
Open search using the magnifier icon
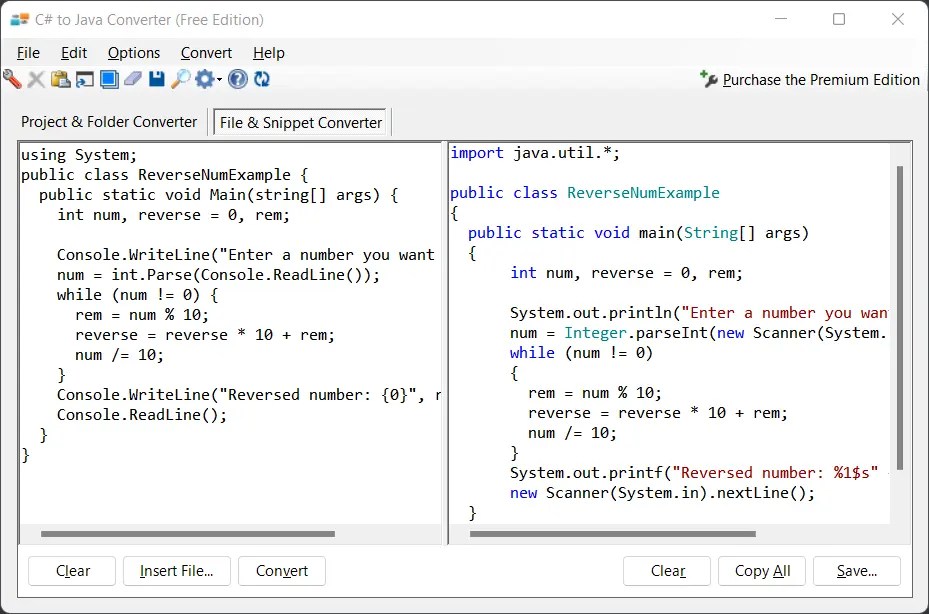[180, 78]
